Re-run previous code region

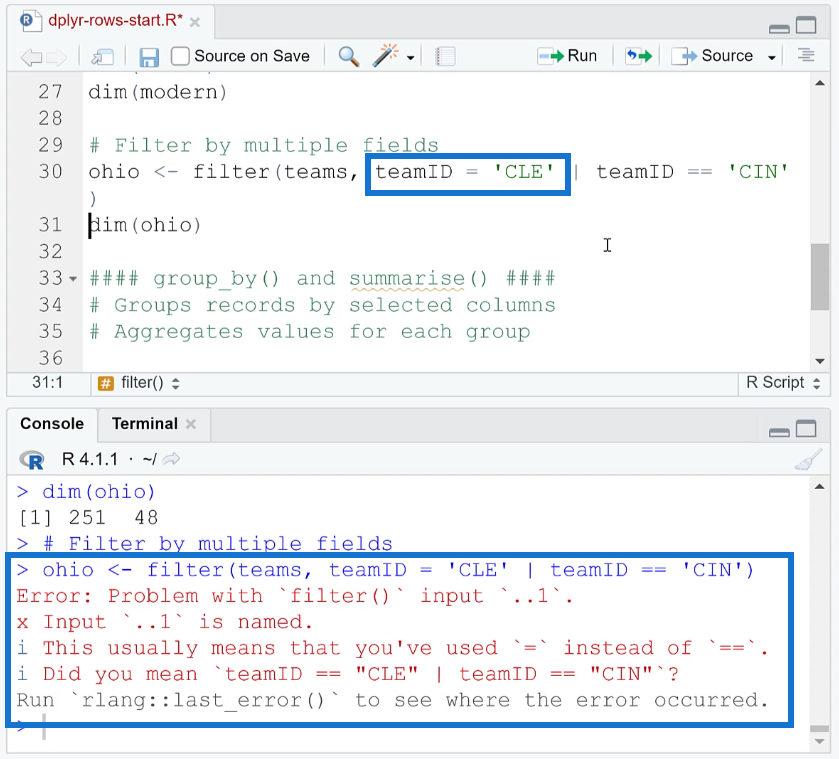click(639, 56)
